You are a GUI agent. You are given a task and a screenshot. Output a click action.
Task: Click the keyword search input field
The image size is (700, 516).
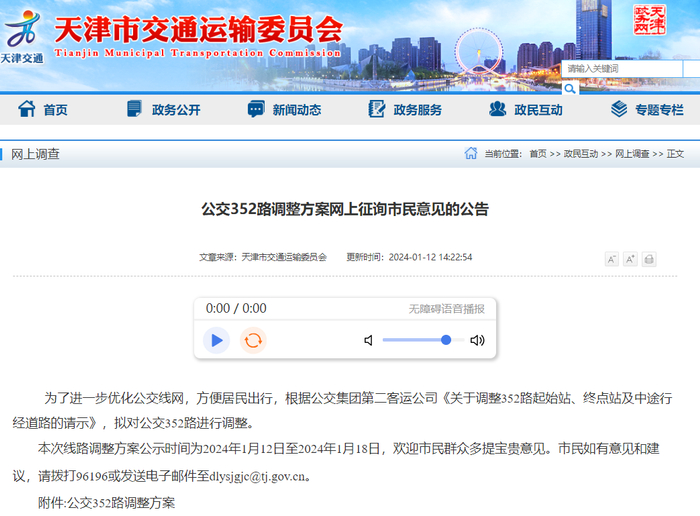click(x=621, y=69)
